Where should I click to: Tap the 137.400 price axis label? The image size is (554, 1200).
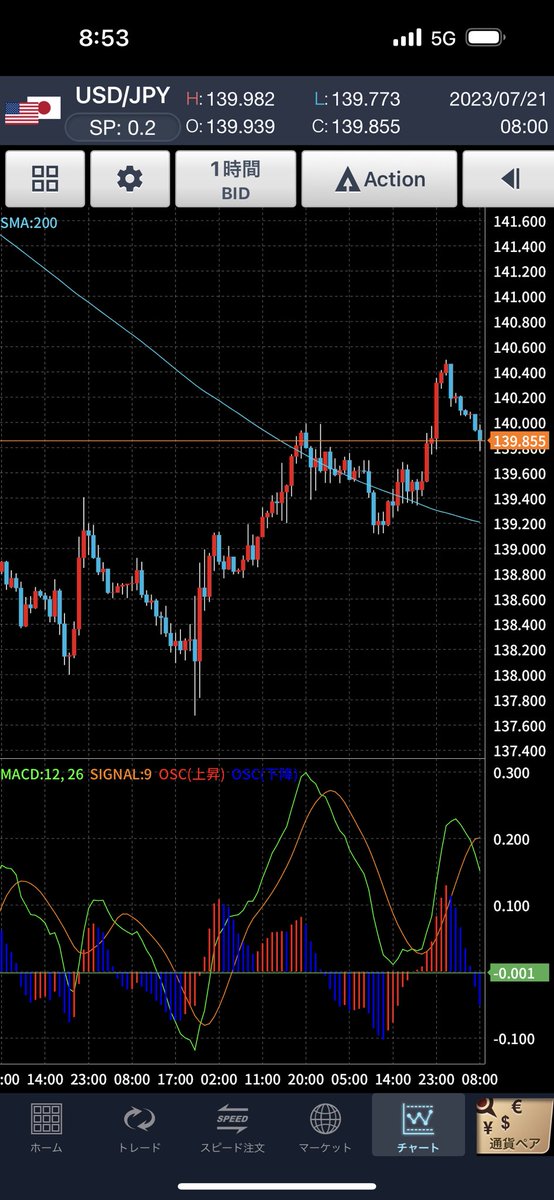pyautogui.click(x=520, y=751)
